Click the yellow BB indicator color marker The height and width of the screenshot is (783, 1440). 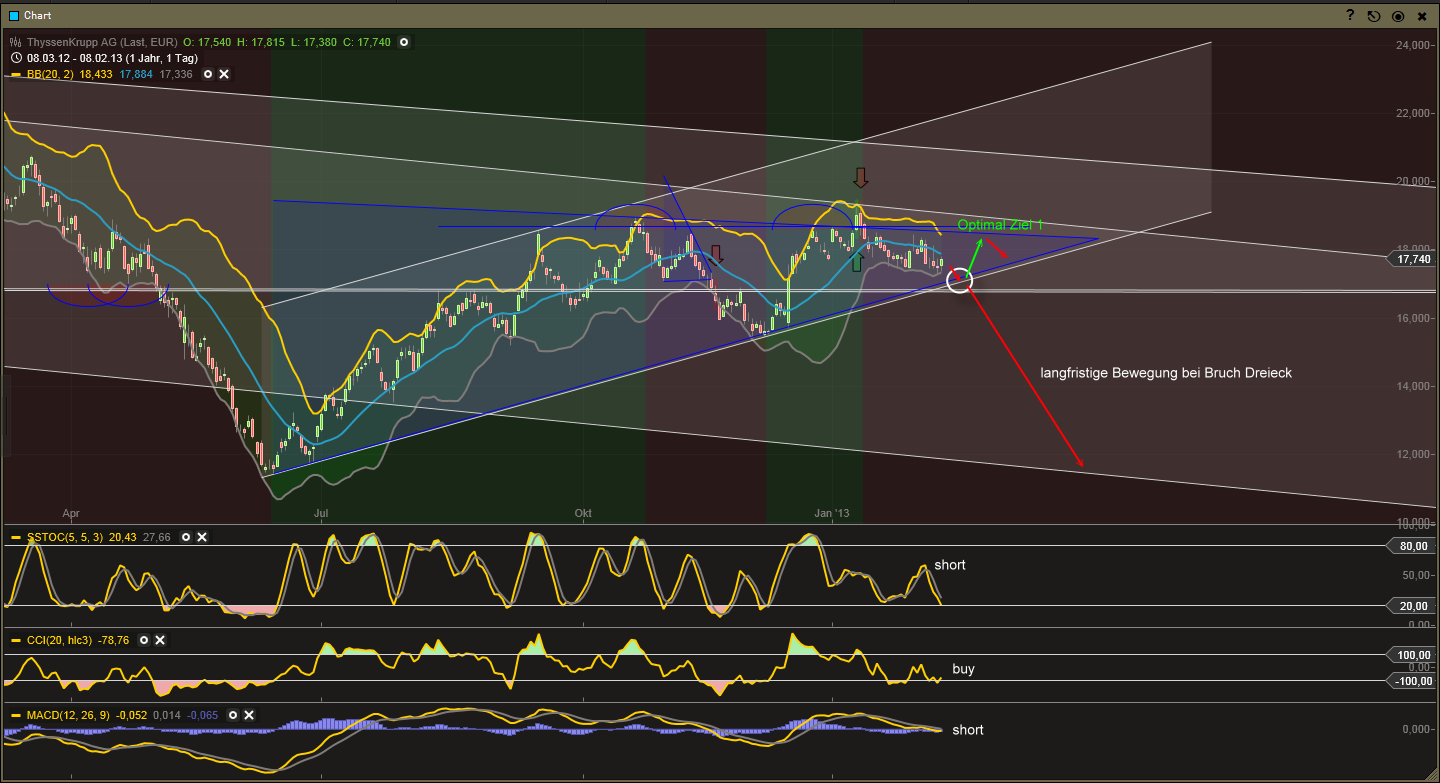[16, 74]
